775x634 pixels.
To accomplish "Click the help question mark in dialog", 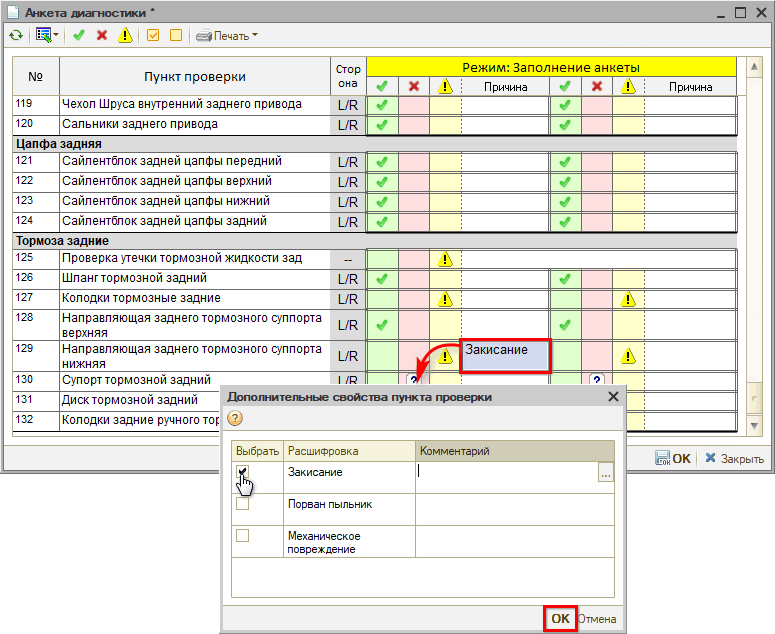I will pos(235,418).
